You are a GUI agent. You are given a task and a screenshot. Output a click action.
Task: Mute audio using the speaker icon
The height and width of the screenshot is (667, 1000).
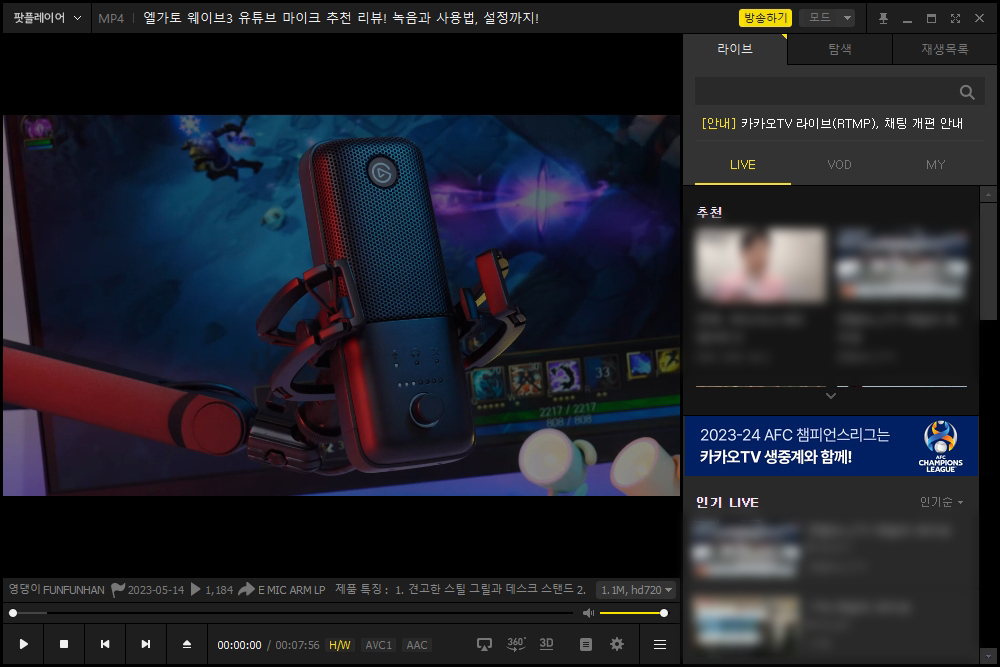point(588,613)
